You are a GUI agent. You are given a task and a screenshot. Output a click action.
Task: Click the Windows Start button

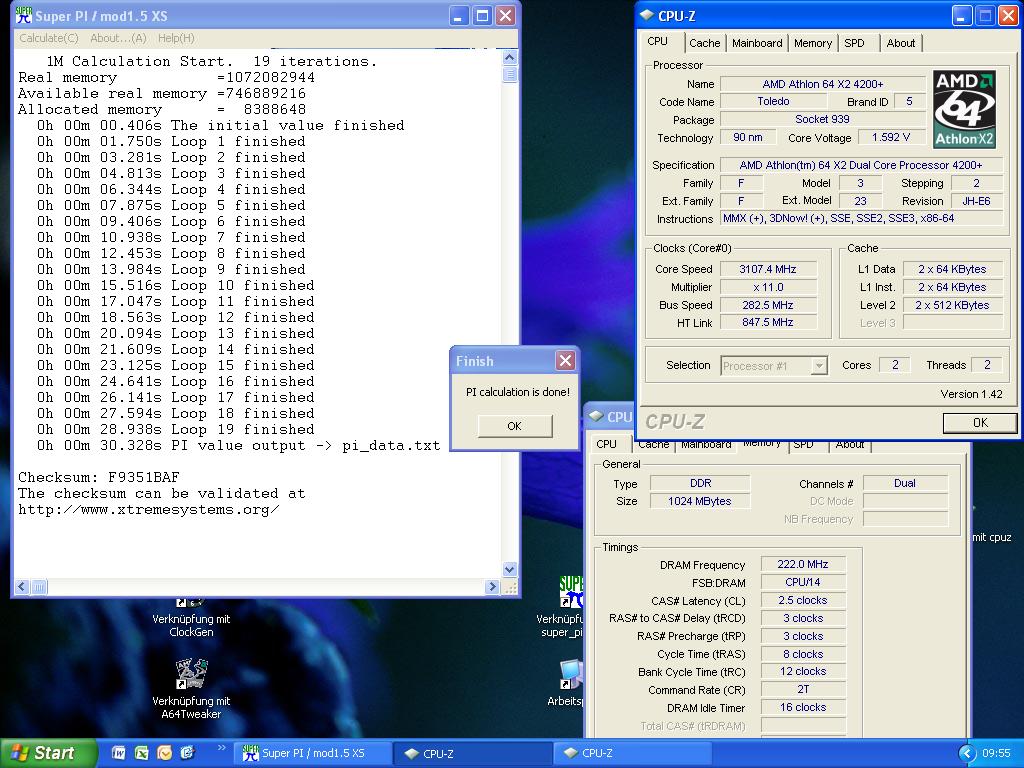tap(47, 753)
